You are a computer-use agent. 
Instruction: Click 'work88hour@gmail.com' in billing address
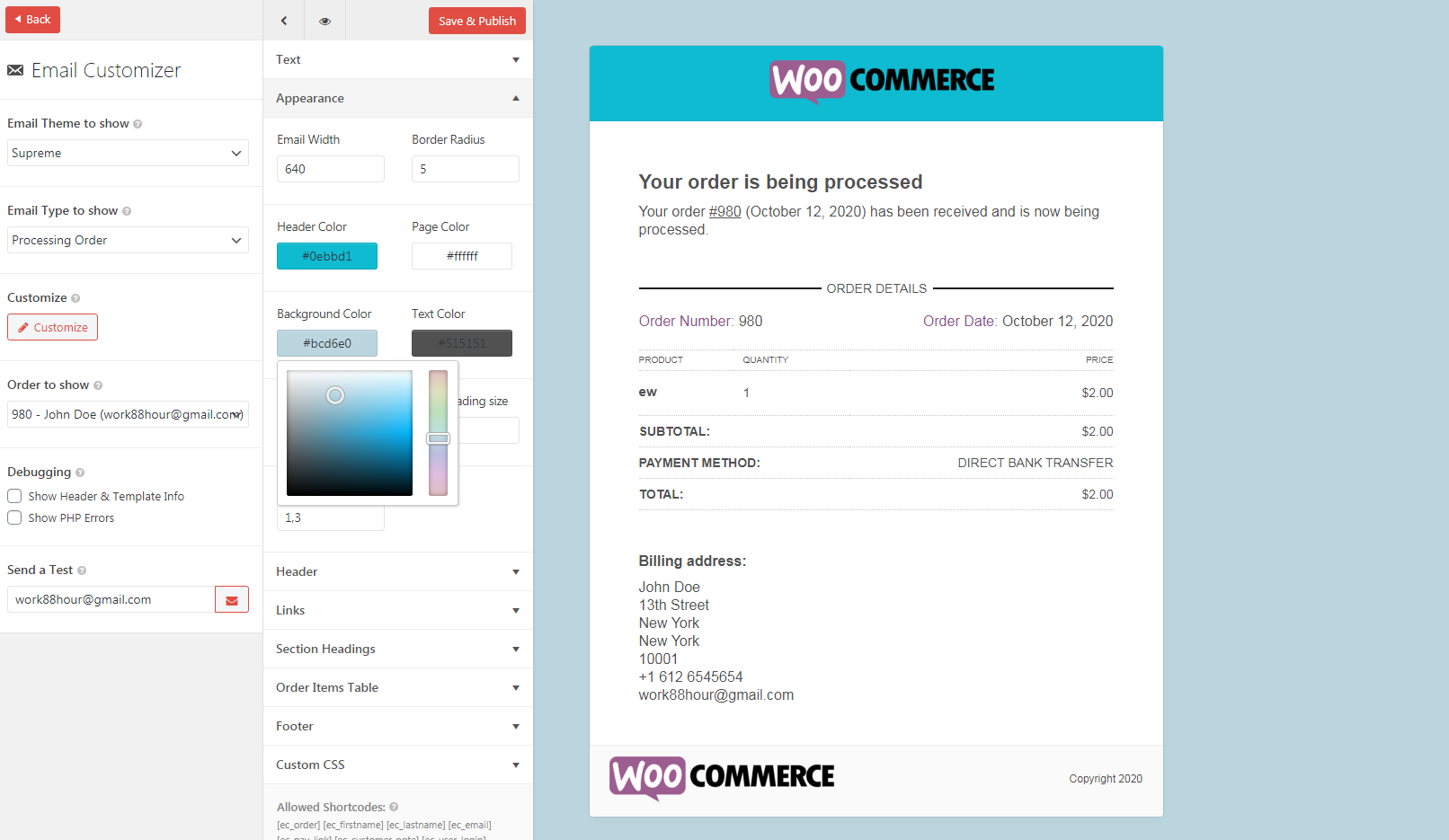coord(716,695)
